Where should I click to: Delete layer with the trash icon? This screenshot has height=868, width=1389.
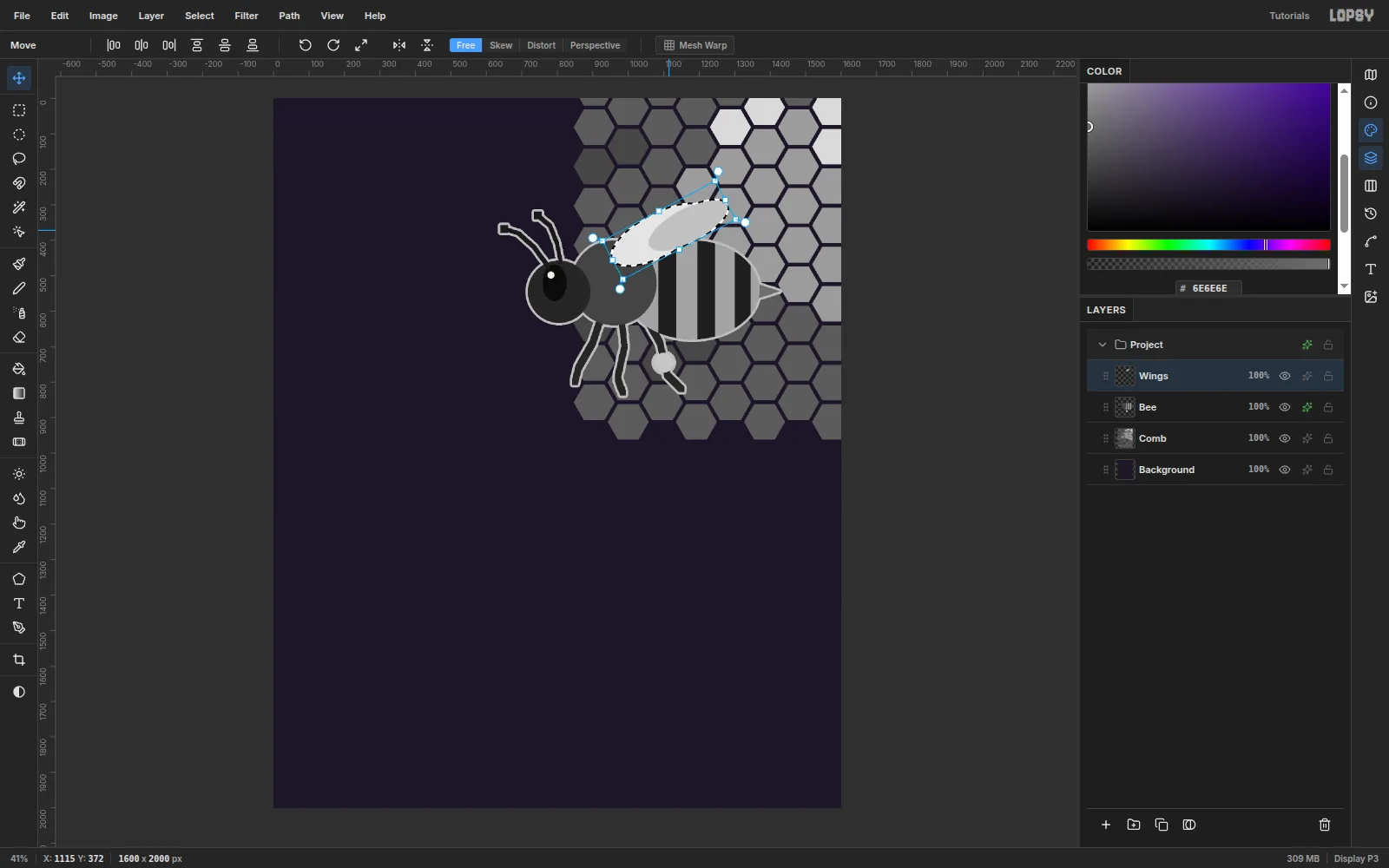tap(1325, 825)
